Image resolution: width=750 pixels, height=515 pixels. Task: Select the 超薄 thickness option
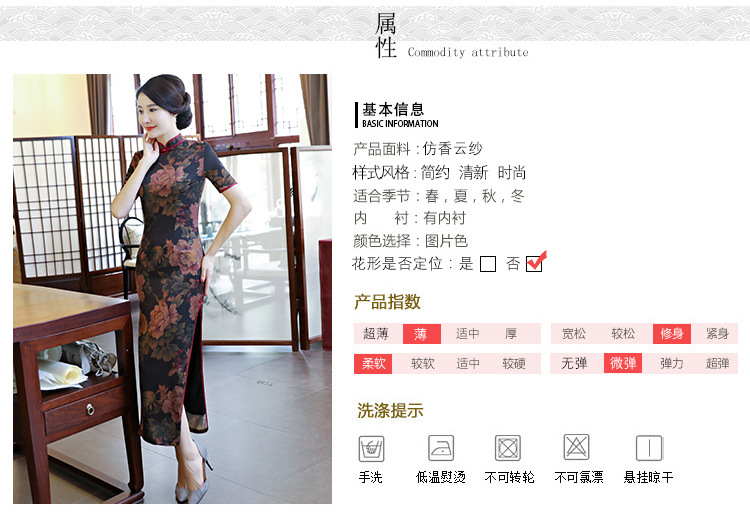pos(376,334)
